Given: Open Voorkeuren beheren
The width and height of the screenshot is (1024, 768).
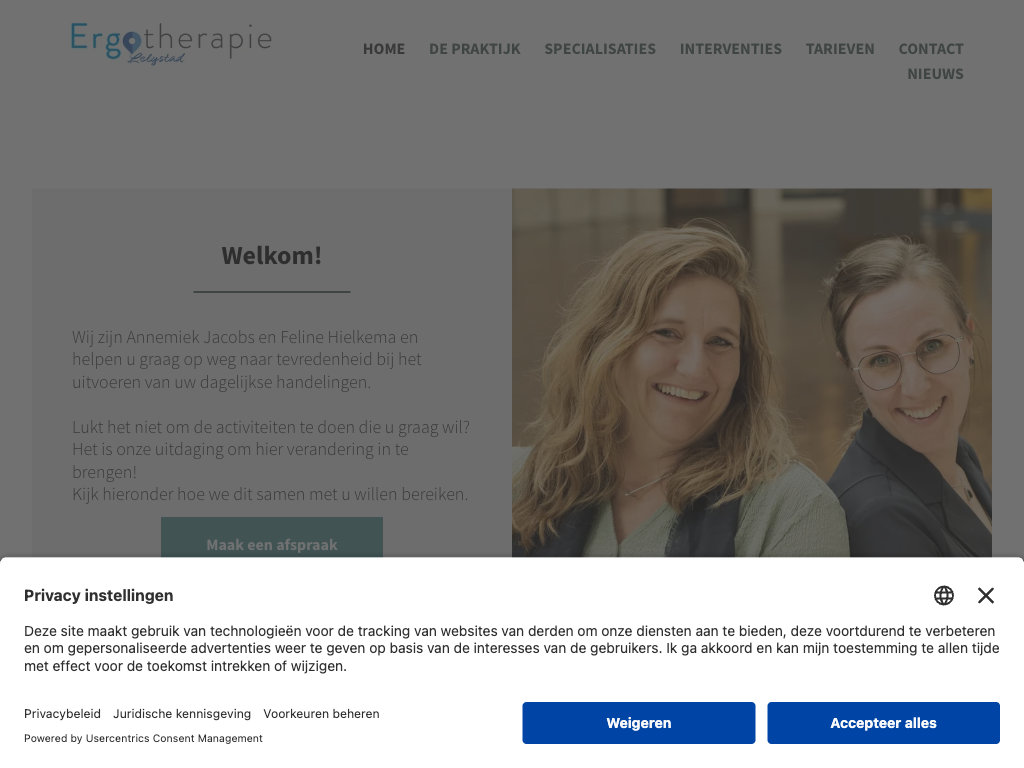Looking at the screenshot, I should point(321,714).
